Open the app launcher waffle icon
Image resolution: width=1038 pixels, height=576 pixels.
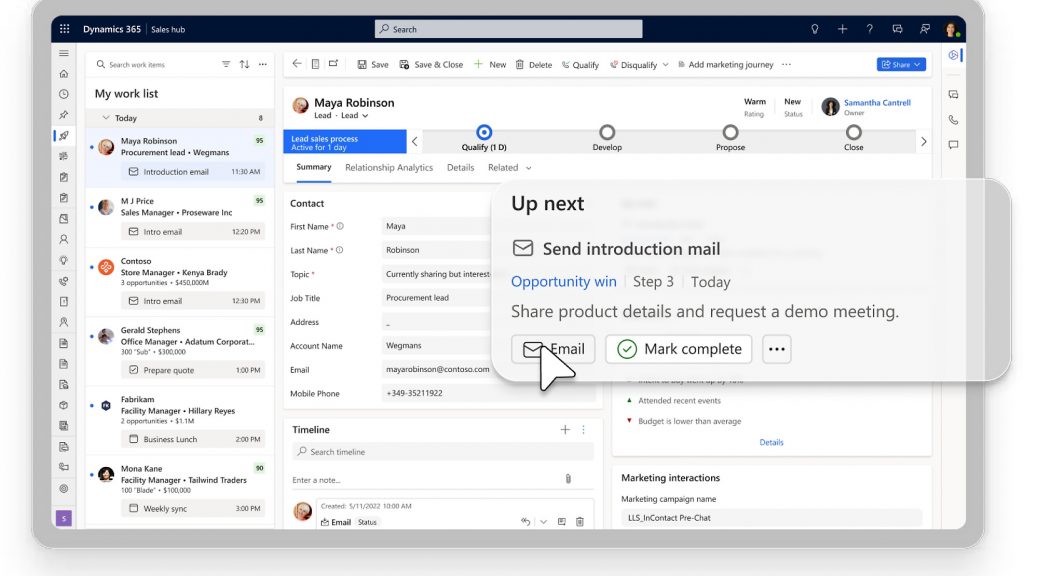64,29
